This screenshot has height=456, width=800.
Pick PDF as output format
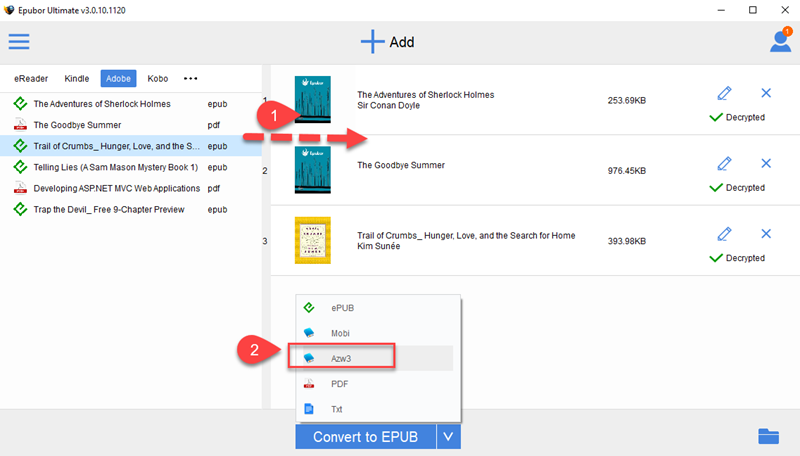[378, 384]
